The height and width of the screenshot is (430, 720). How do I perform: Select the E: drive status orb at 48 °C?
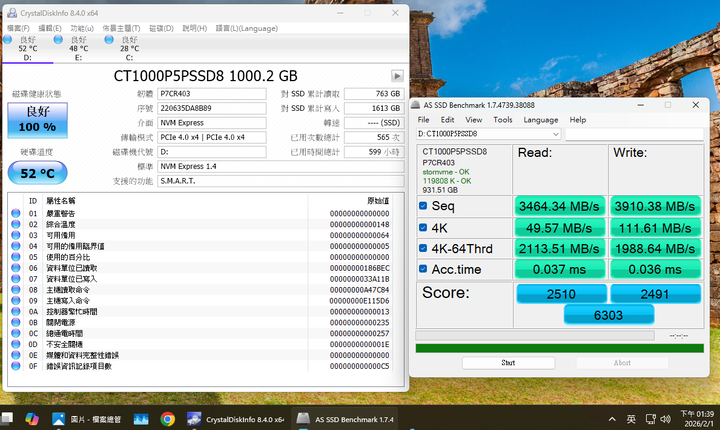pyautogui.click(x=58, y=40)
